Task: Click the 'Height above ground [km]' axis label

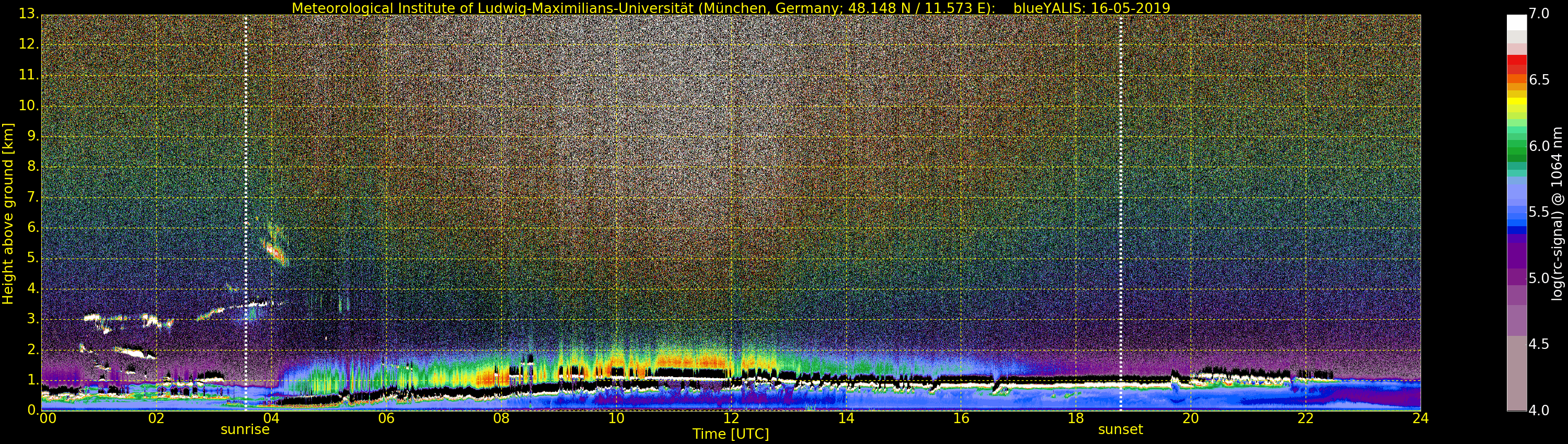Action: (8, 214)
